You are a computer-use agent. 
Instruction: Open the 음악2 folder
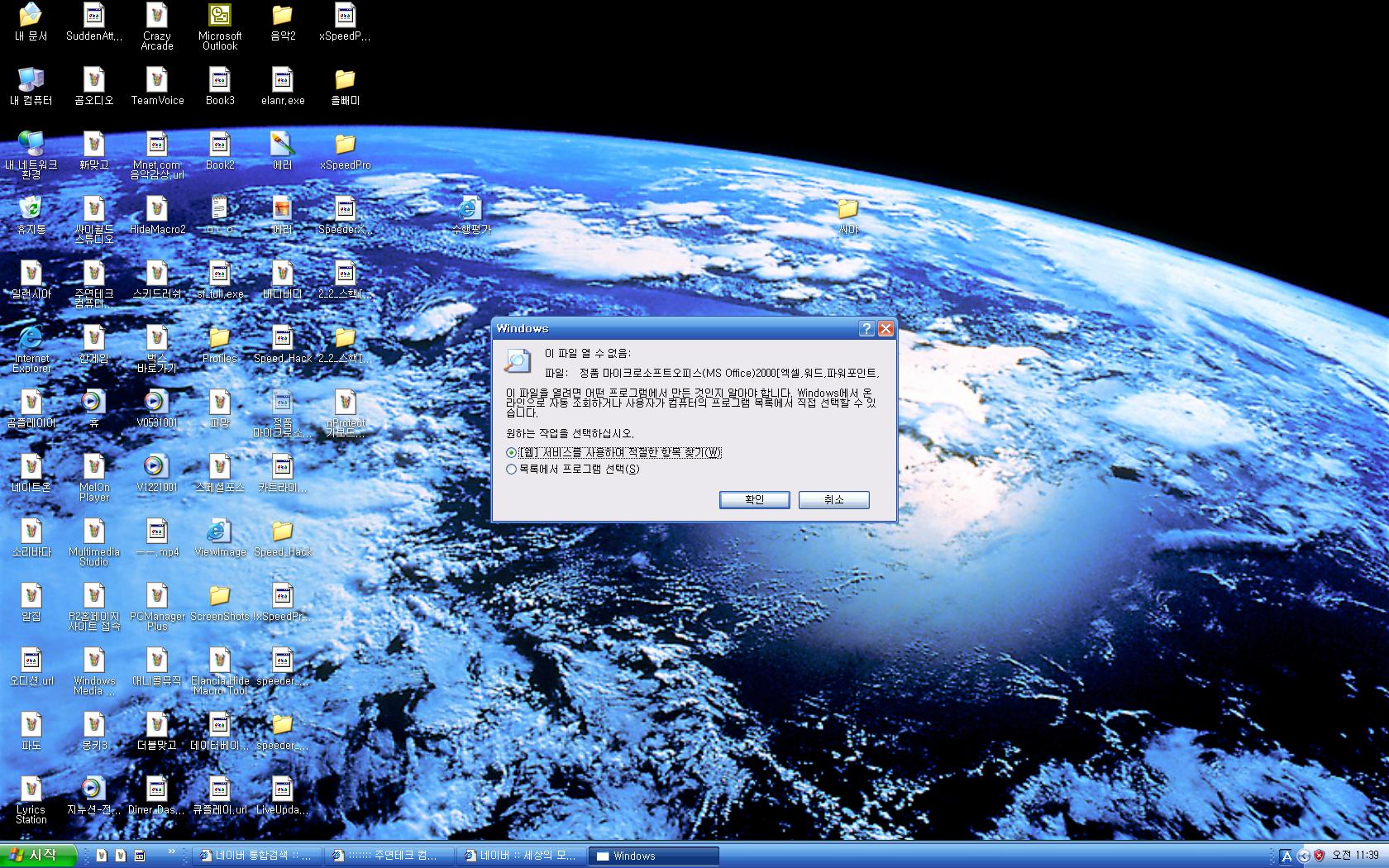[282, 22]
